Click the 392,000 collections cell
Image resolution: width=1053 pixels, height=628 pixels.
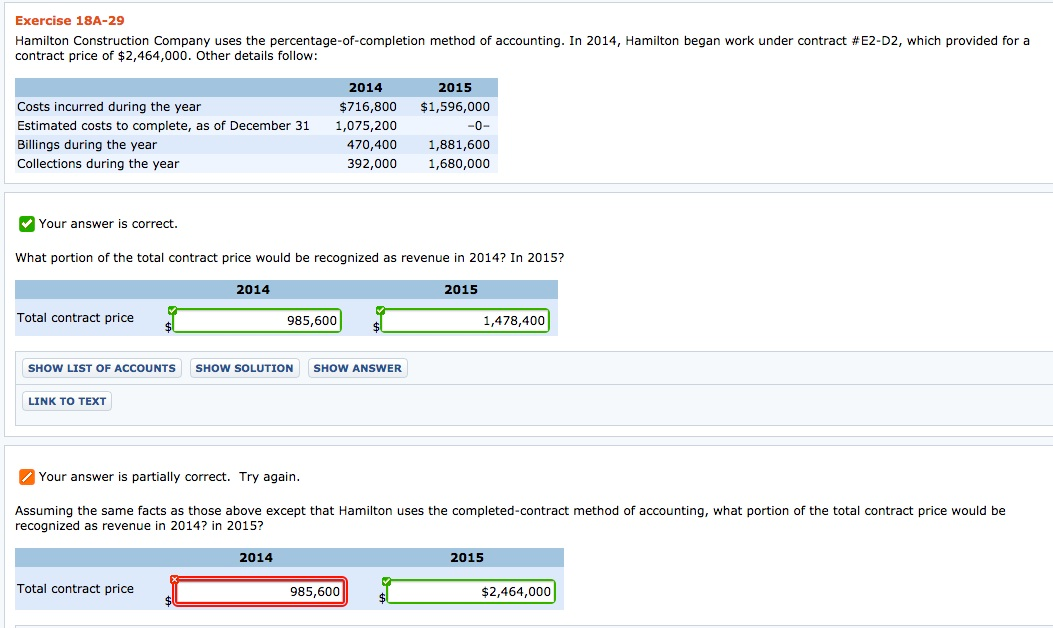[372, 163]
